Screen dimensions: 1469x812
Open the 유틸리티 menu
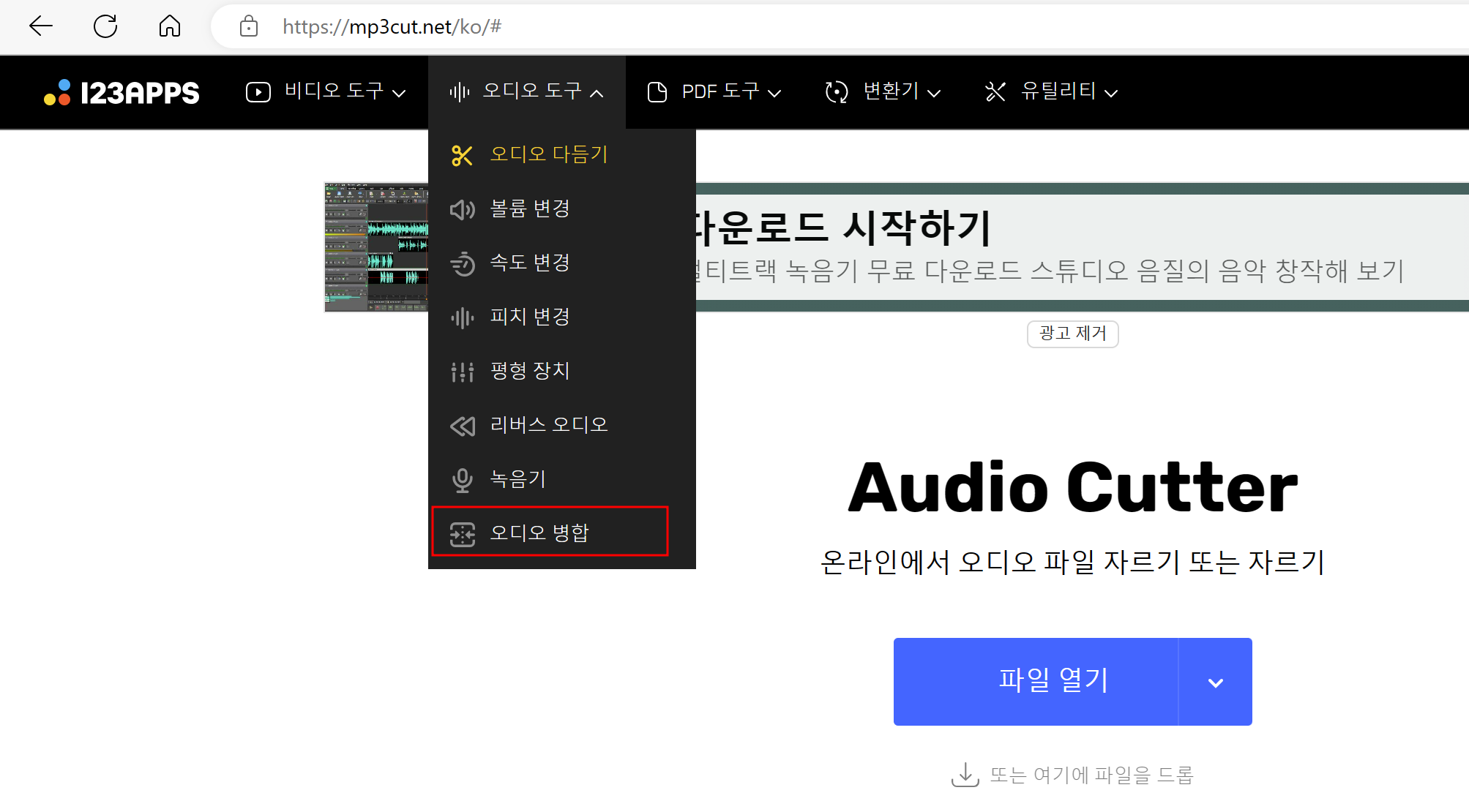point(1051,92)
